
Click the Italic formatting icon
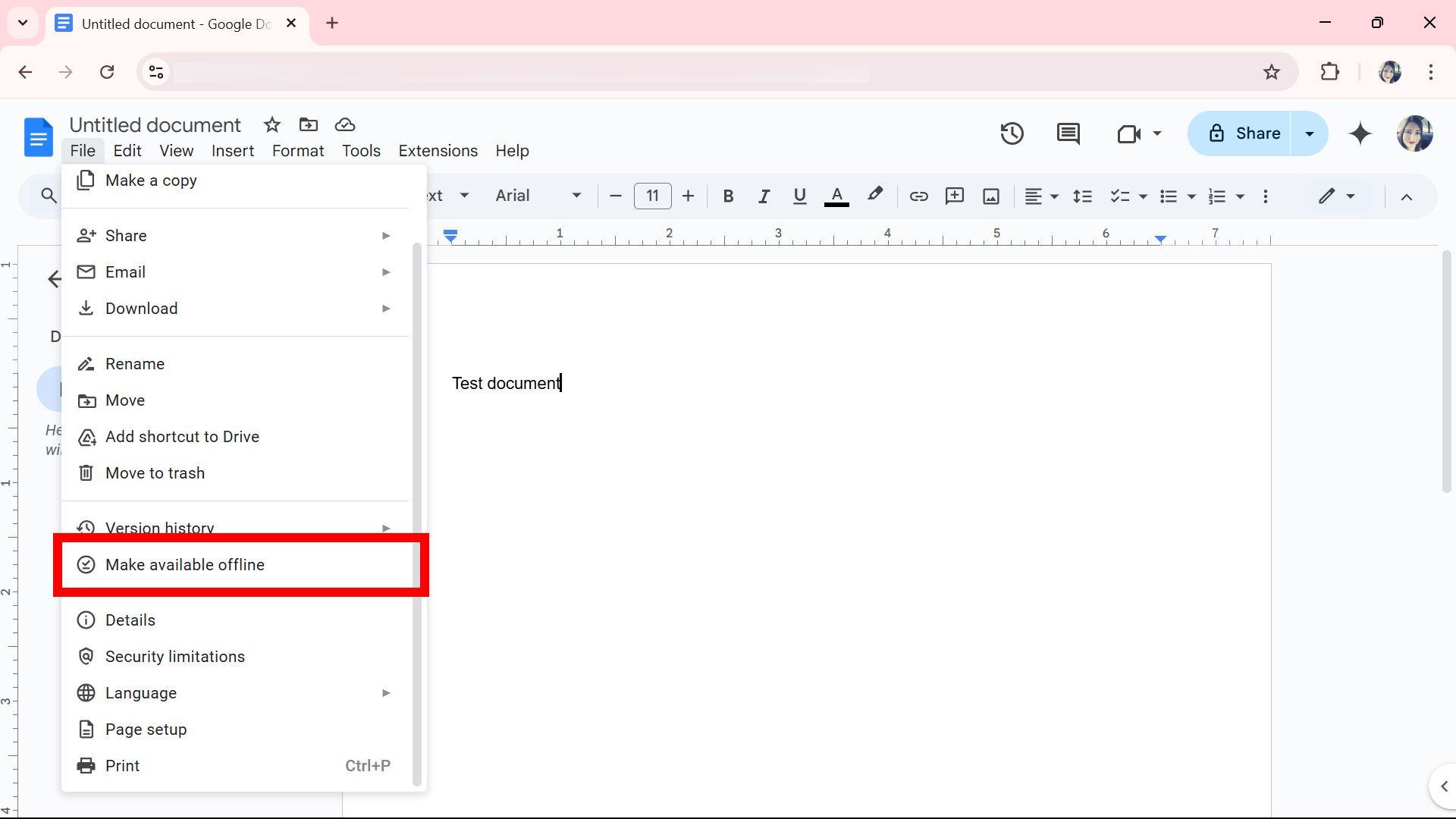764,196
